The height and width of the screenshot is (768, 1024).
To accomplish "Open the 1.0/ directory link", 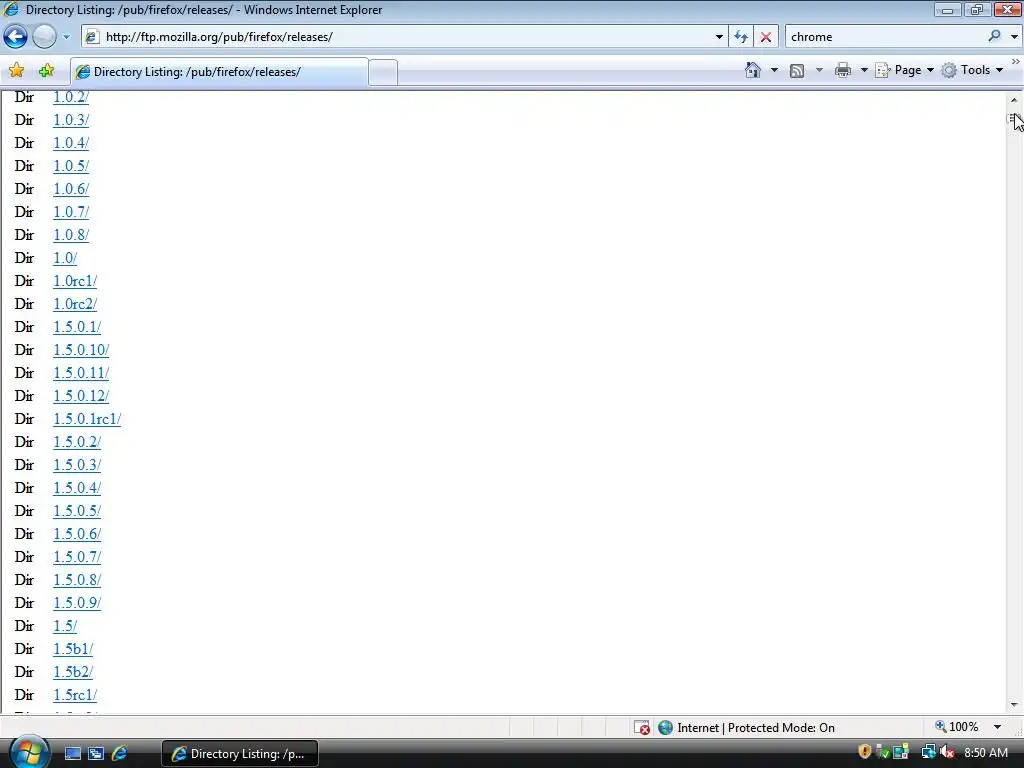I will [65, 258].
